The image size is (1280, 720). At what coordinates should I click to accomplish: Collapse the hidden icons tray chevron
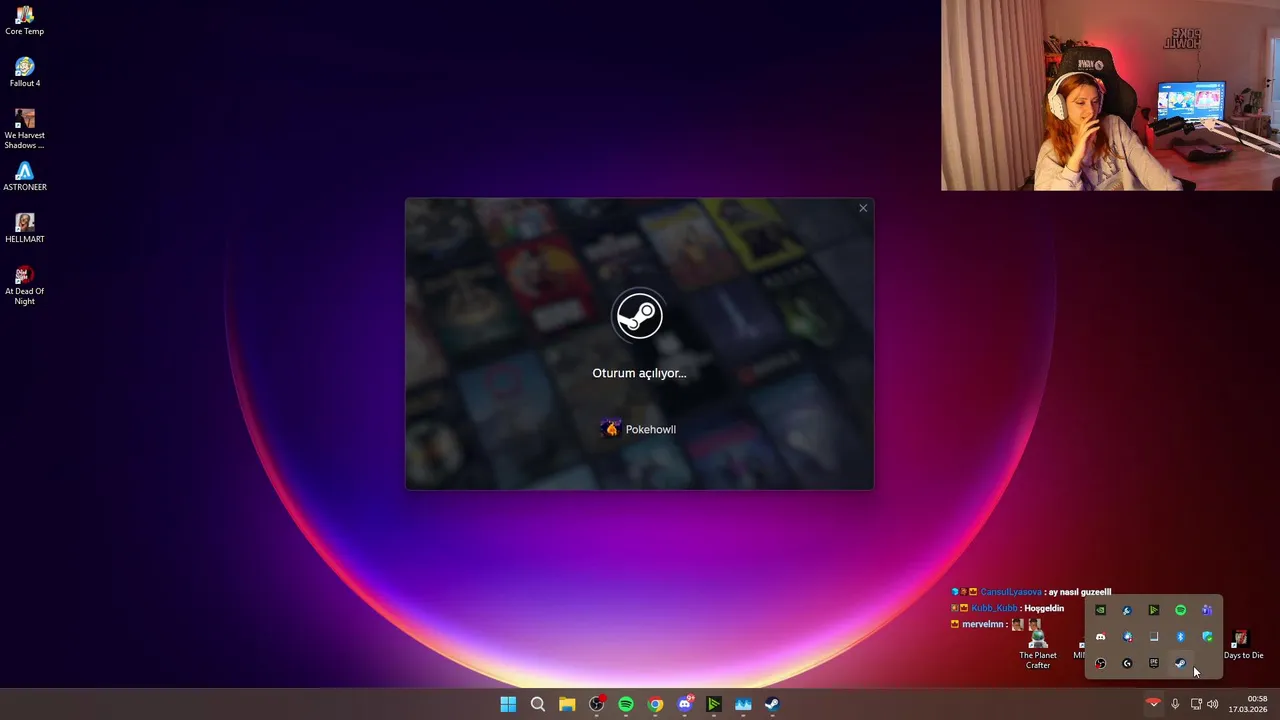1153,704
